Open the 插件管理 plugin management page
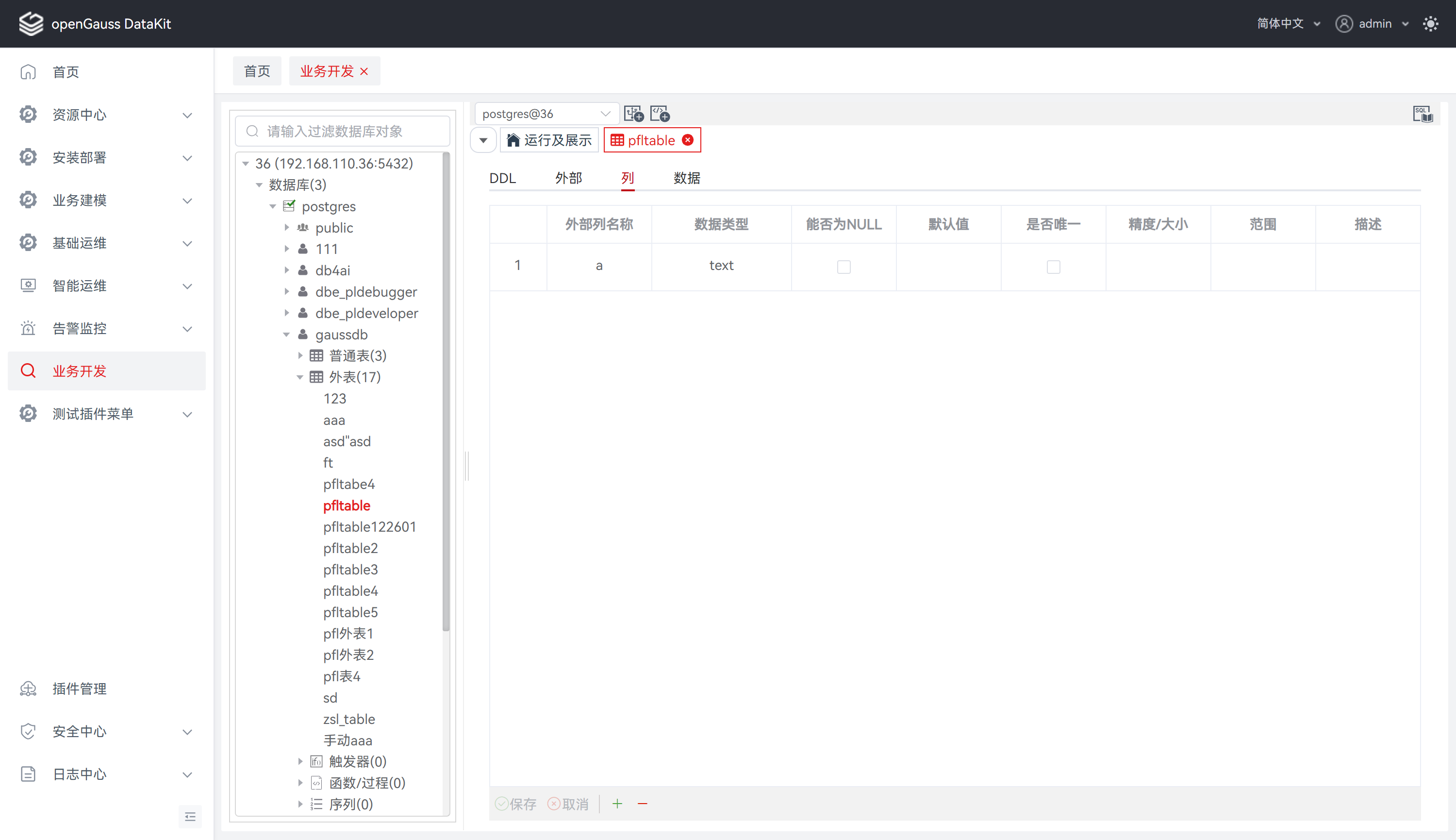Screen dimensions: 1456x840 tap(80, 689)
